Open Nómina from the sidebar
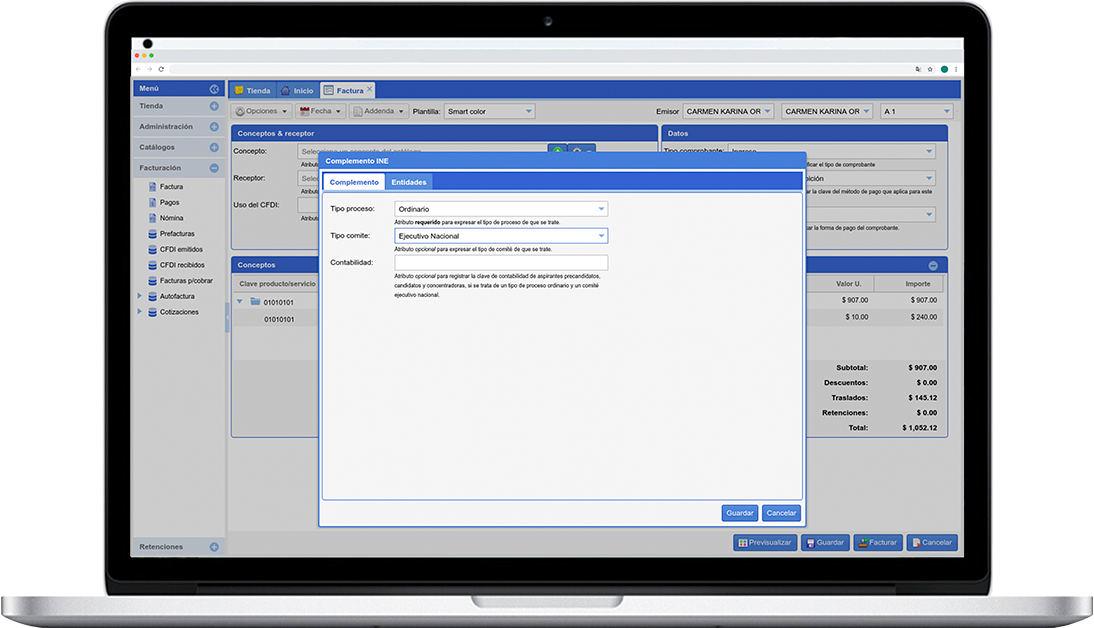Viewport: 1094px width, 628px height. pyautogui.click(x=171, y=218)
